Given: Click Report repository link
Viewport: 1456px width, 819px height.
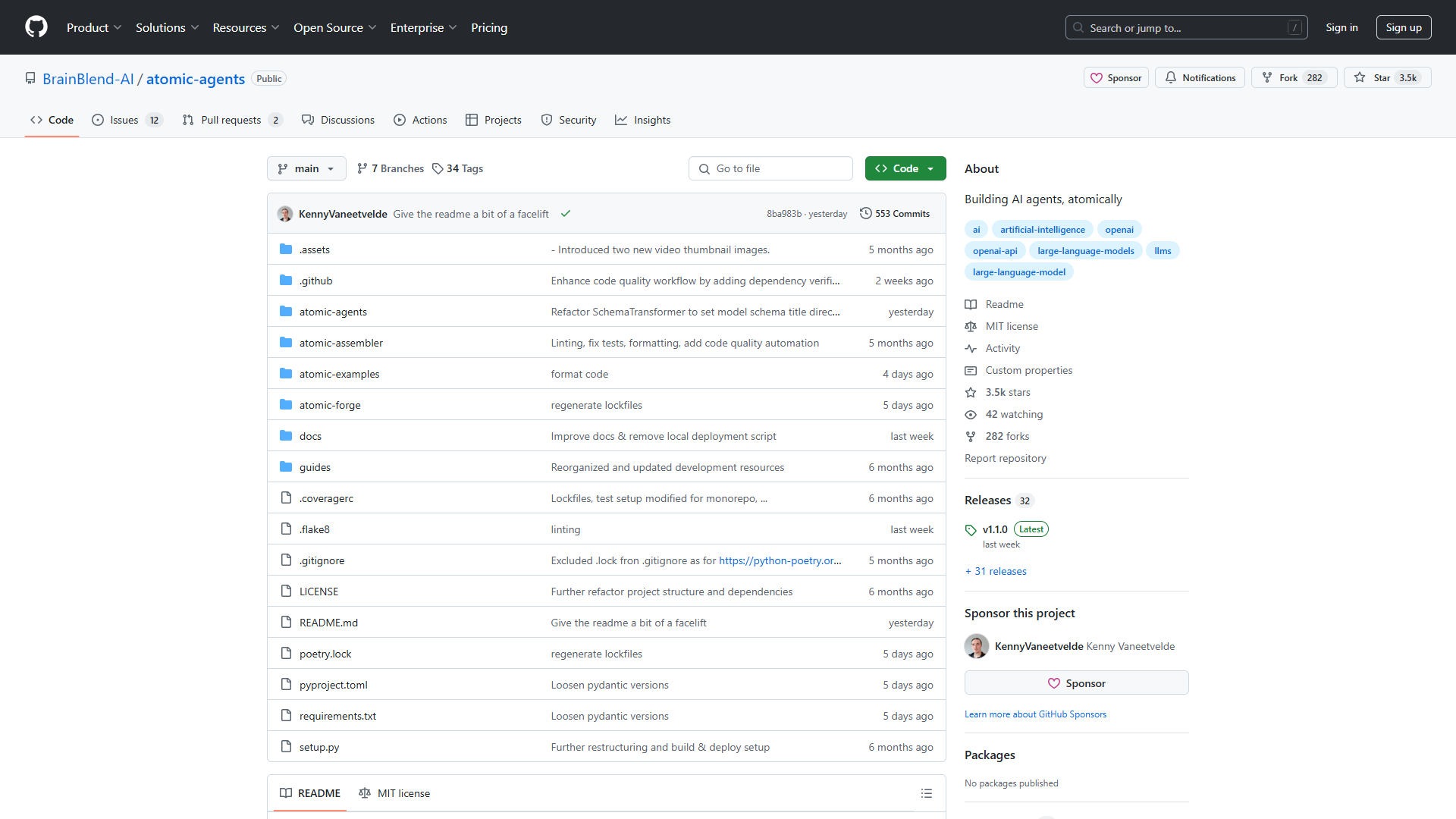Looking at the screenshot, I should tap(1005, 458).
